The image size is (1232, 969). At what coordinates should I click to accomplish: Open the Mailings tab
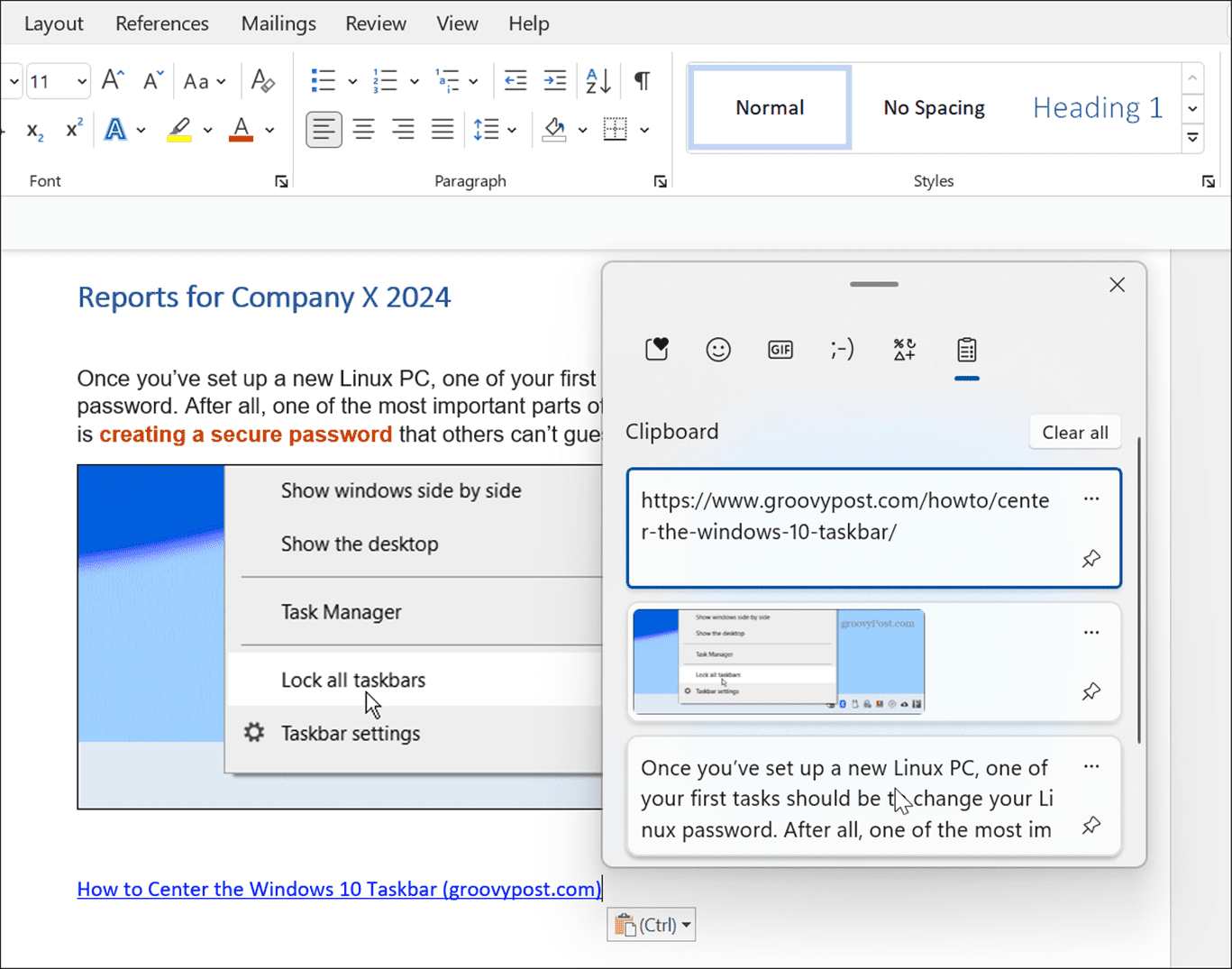[x=278, y=23]
